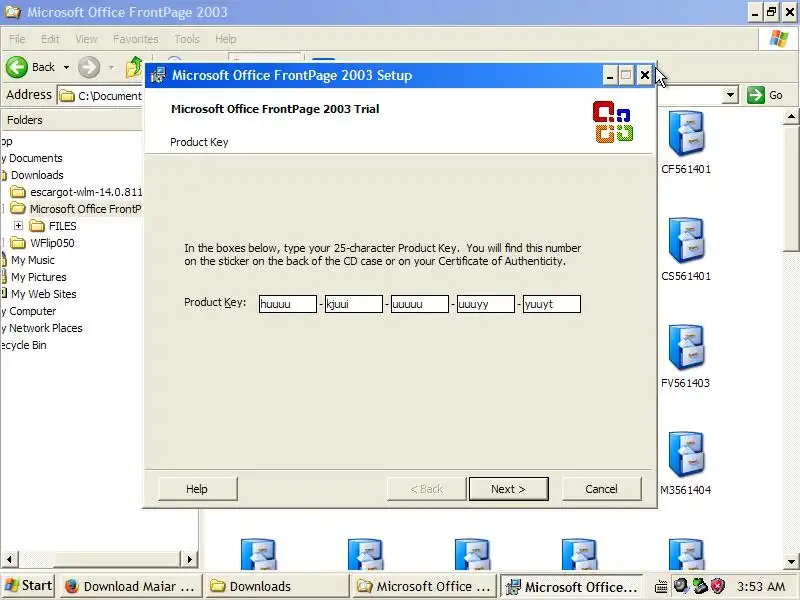
Task: Open the Favorites menu in Explorer
Action: [x=136, y=39]
